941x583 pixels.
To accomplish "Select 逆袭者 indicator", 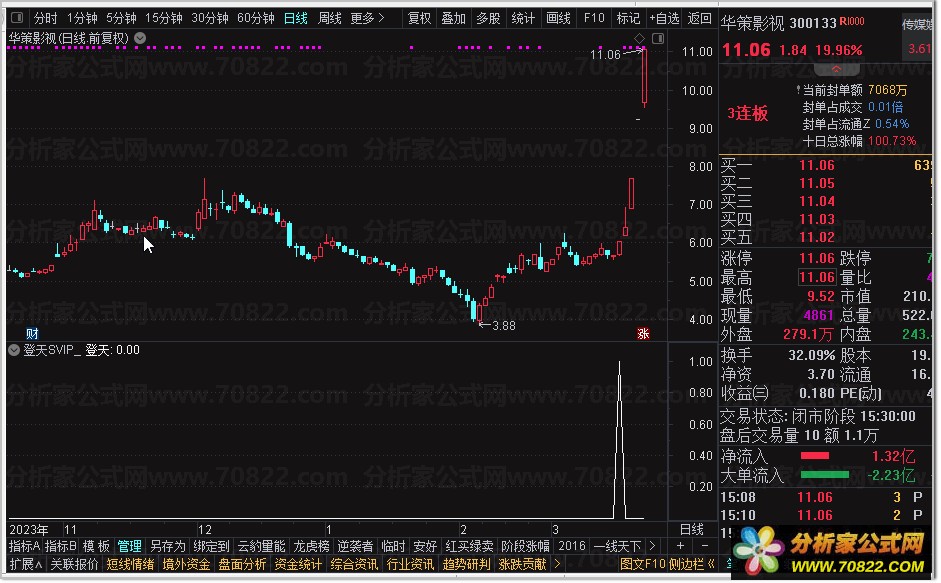I will pyautogui.click(x=355, y=546).
